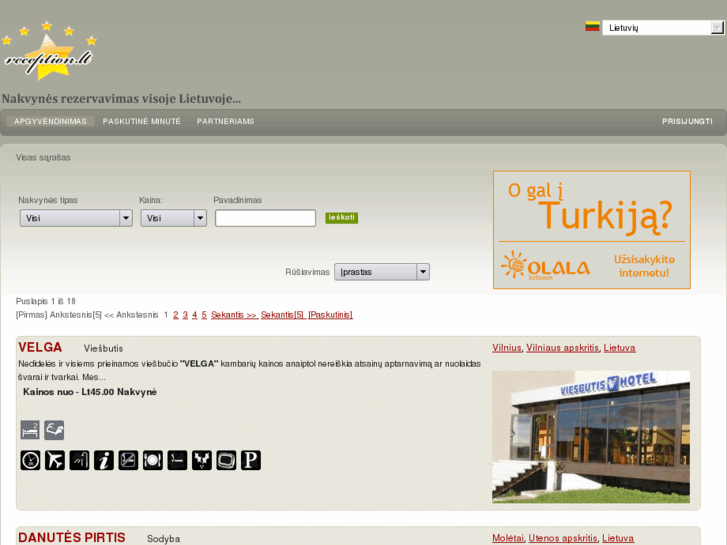Go to results page 3
Image resolution: width=727 pixels, height=545 pixels.
(x=185, y=315)
